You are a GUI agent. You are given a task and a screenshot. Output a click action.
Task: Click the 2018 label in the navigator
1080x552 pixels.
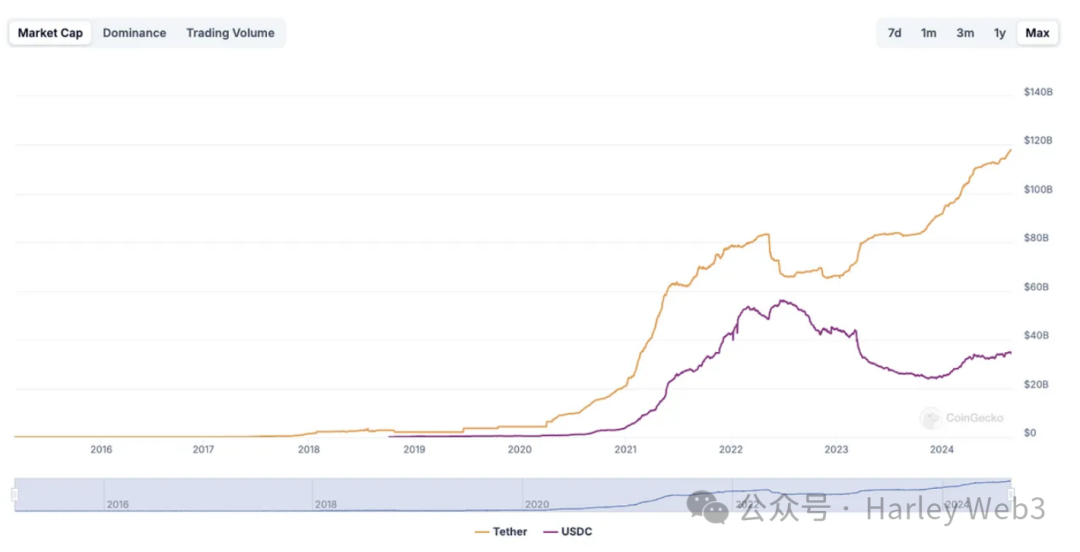click(x=327, y=504)
